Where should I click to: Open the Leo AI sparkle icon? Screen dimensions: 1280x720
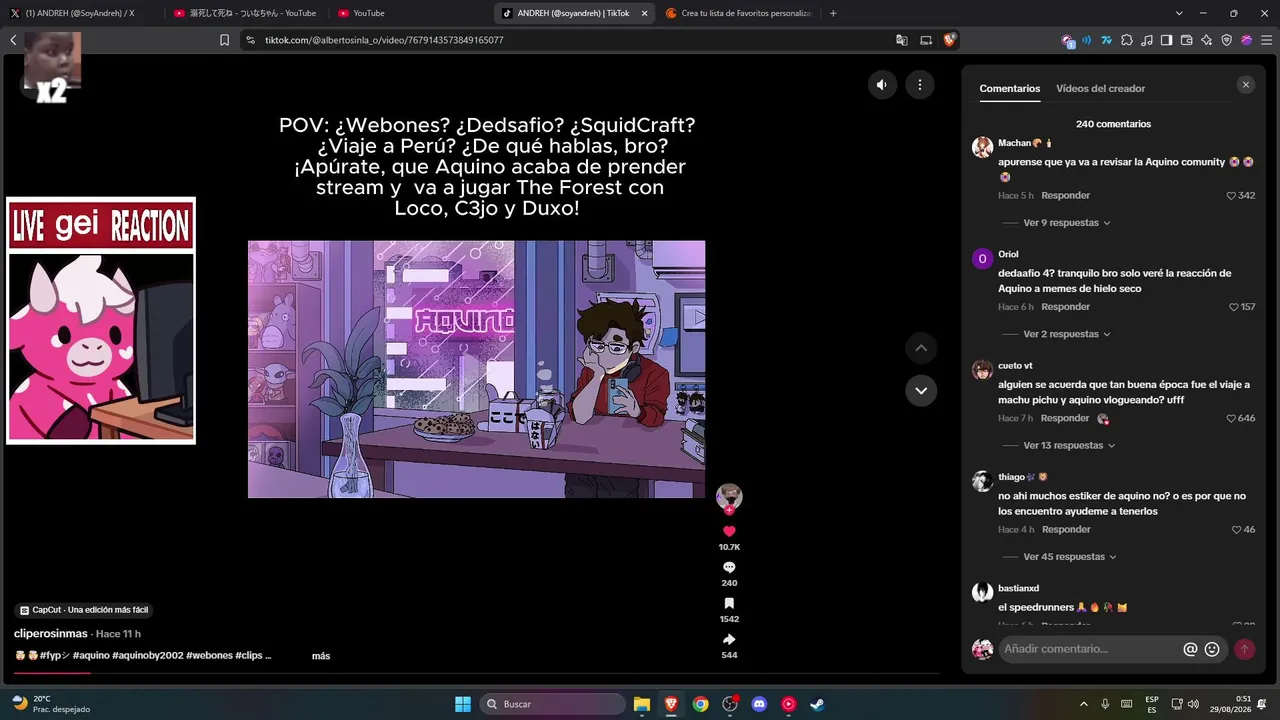tap(1207, 40)
